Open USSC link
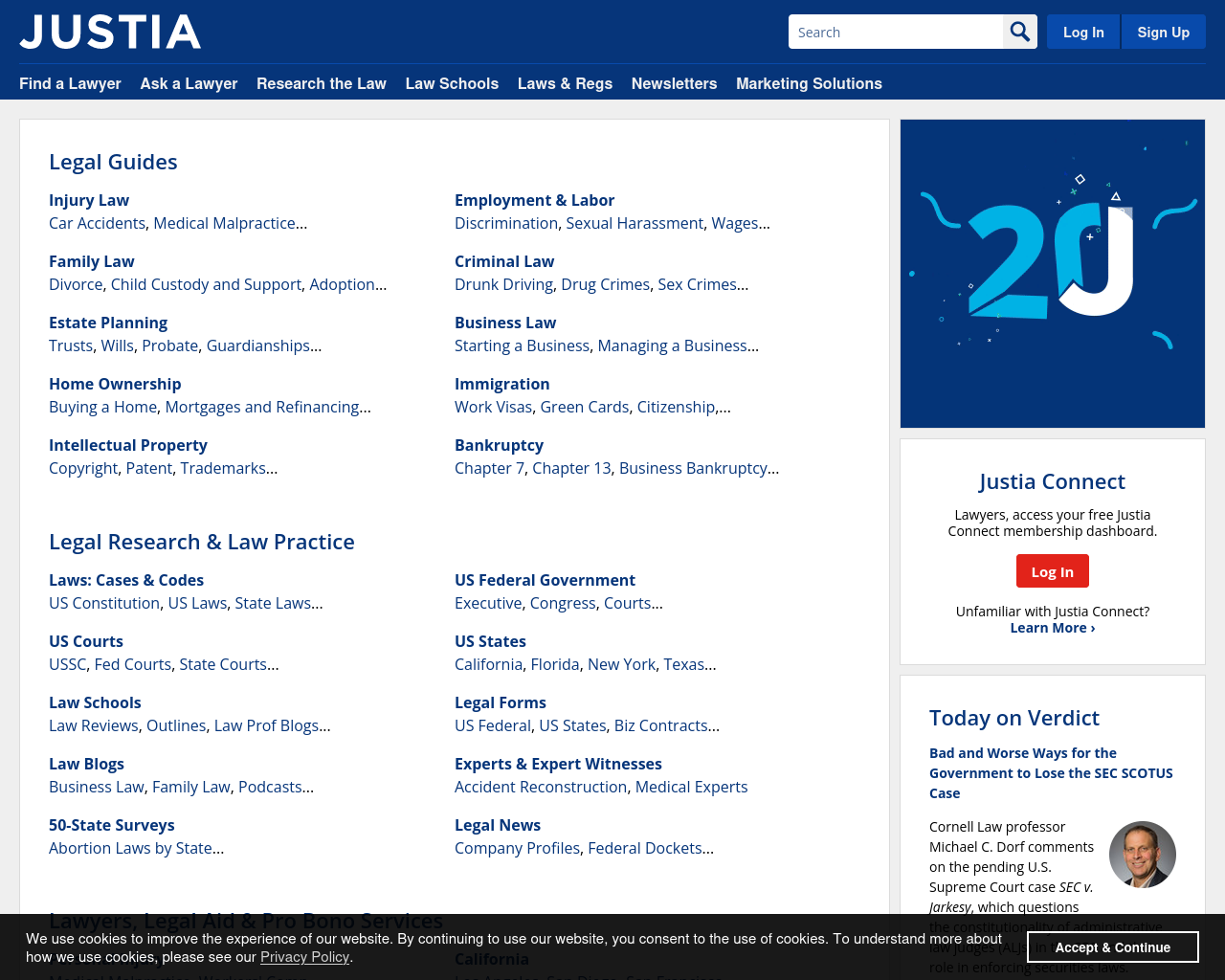1225x980 pixels. (67, 664)
